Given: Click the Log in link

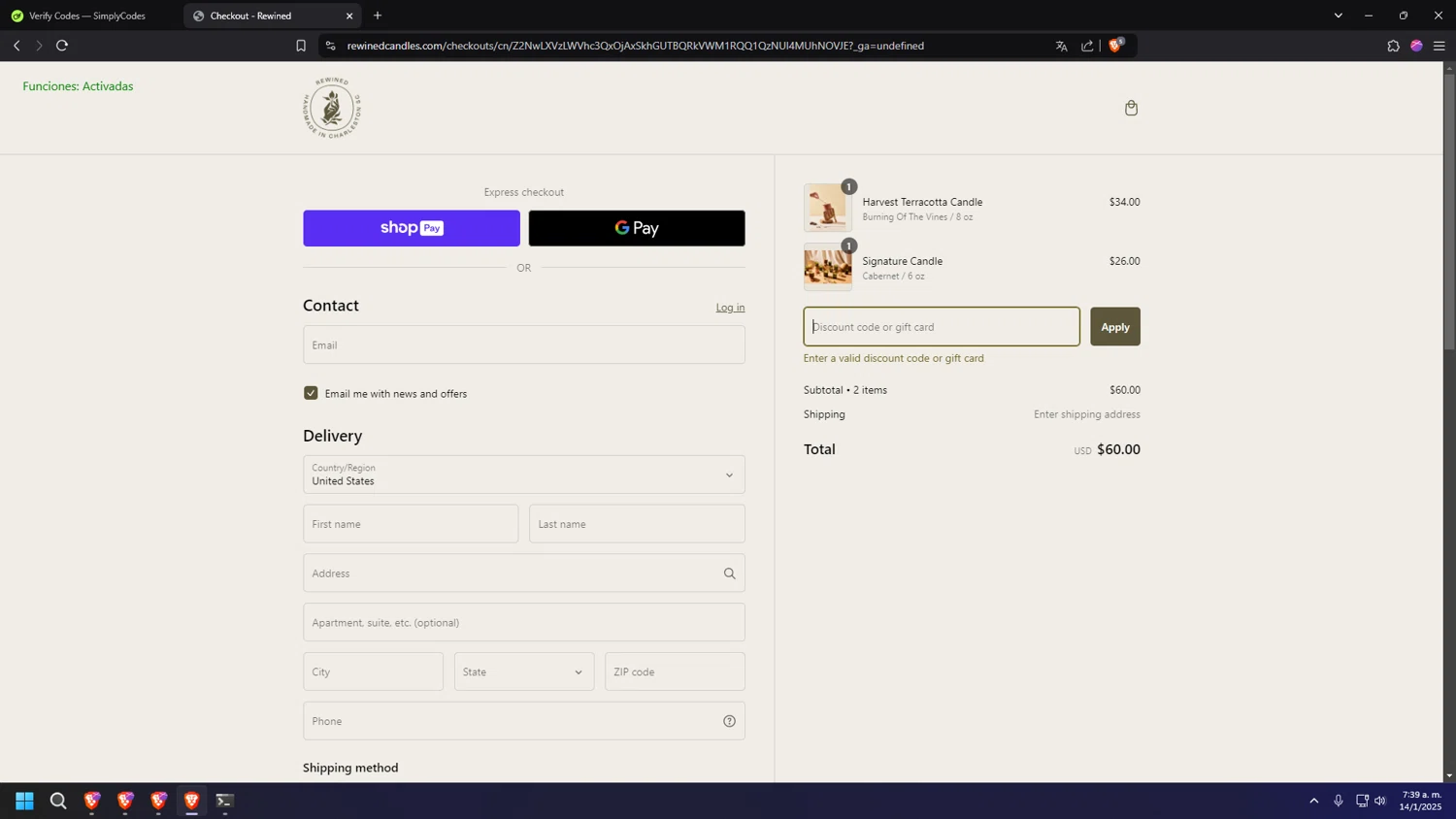Looking at the screenshot, I should (x=730, y=308).
